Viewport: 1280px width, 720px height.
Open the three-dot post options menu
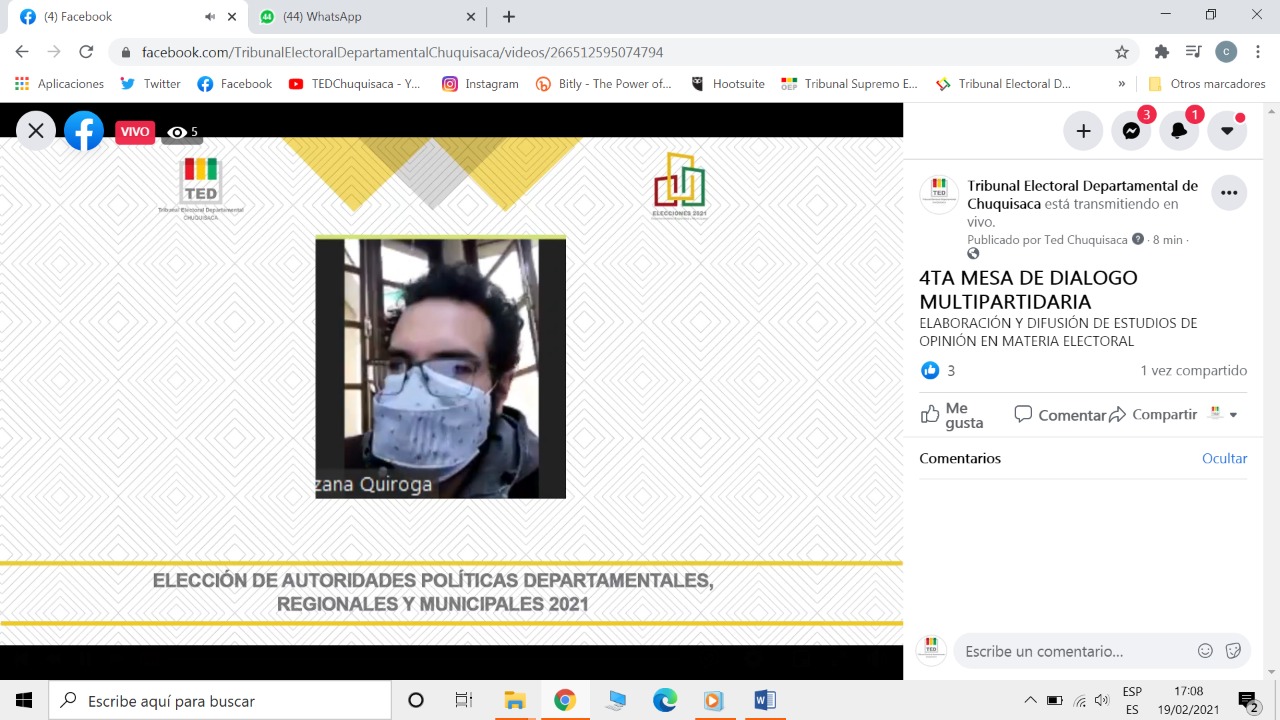pos(1229,193)
